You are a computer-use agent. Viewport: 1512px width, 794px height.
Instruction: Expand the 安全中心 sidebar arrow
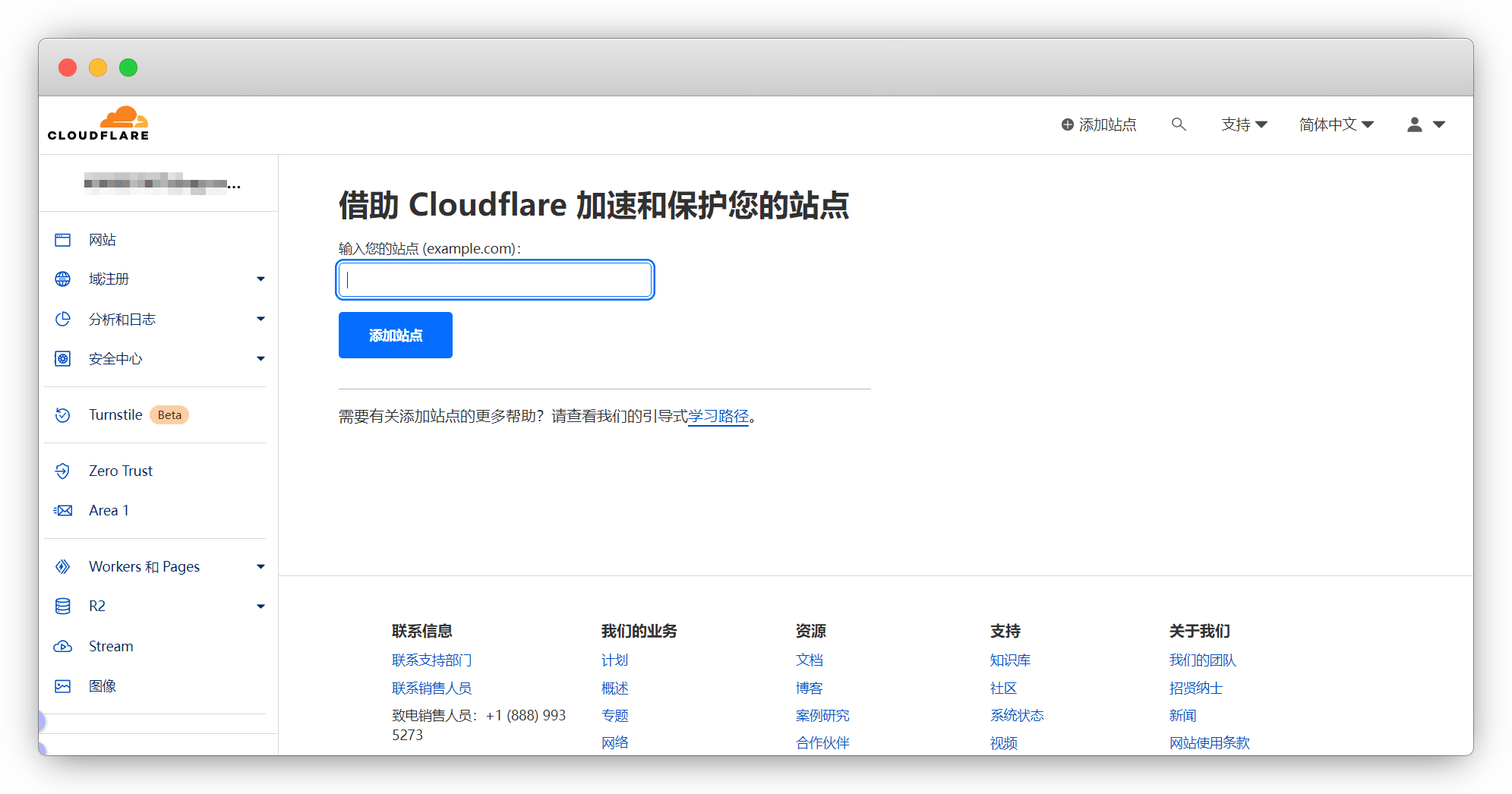point(260,359)
